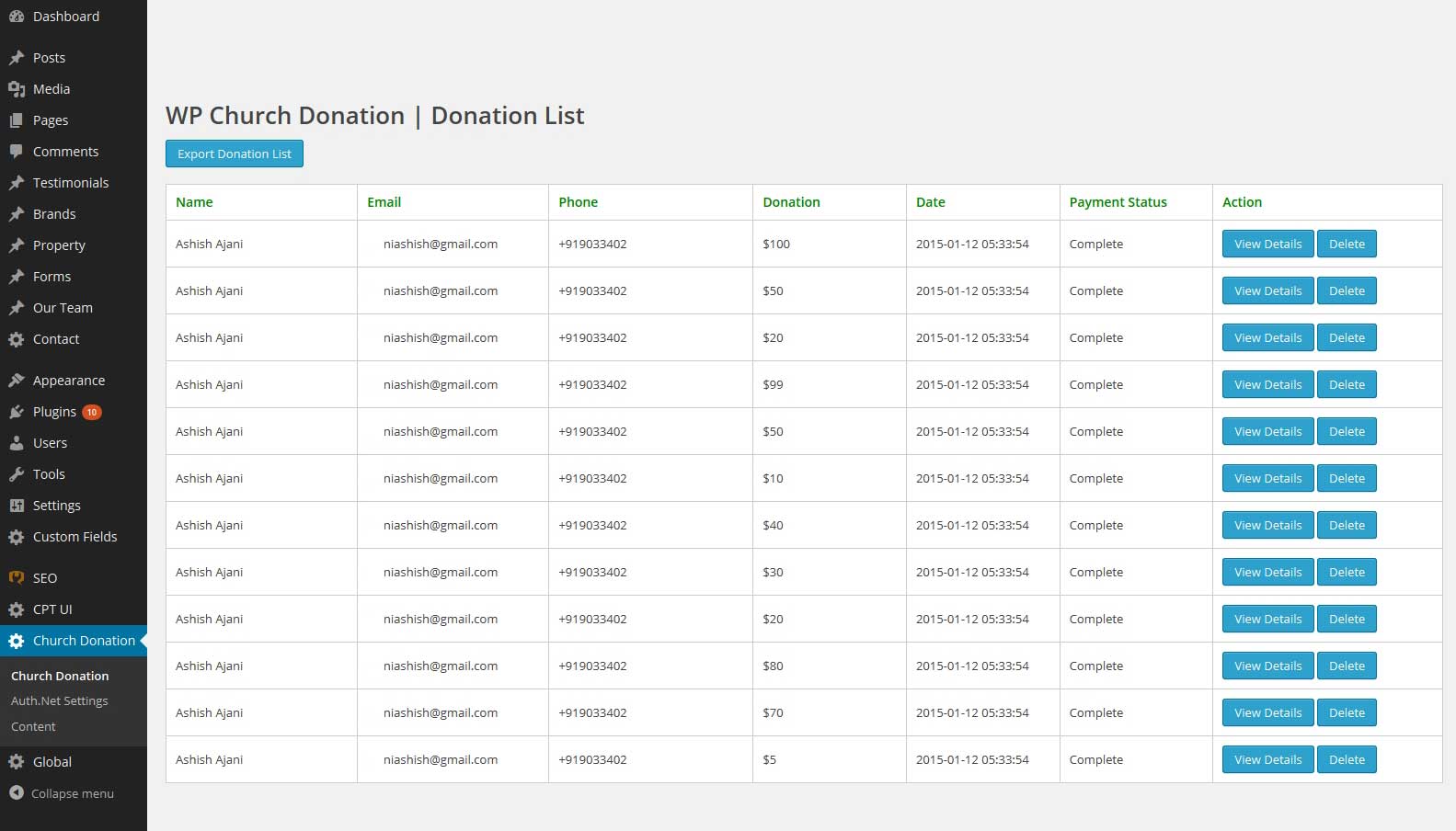Delete the $5 donation row

[x=1347, y=759]
